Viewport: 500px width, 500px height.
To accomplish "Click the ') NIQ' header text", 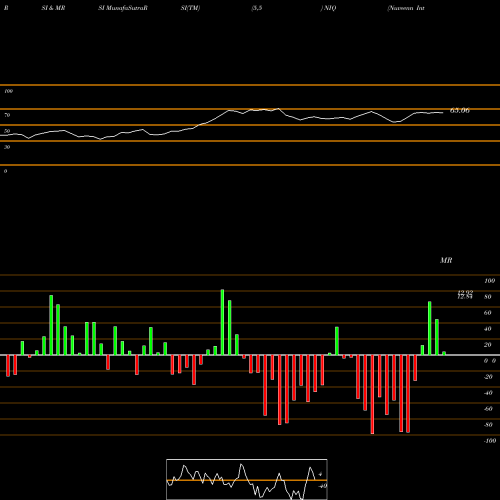I will click(x=328, y=8).
